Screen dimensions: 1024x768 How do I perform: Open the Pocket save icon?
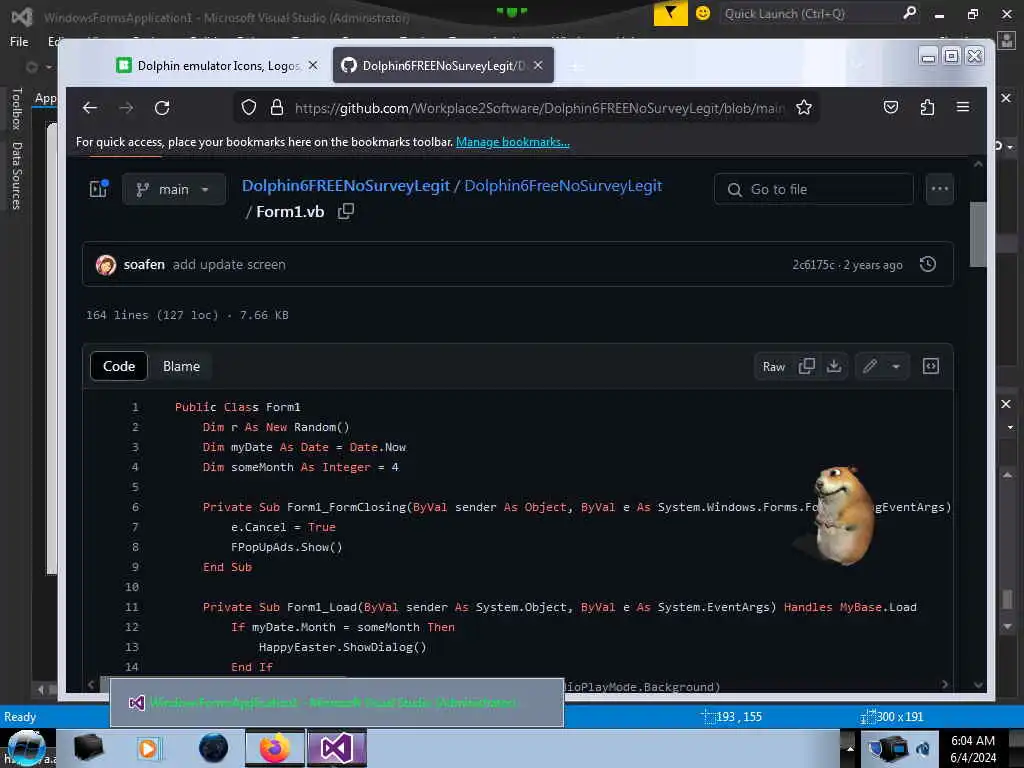(x=891, y=107)
